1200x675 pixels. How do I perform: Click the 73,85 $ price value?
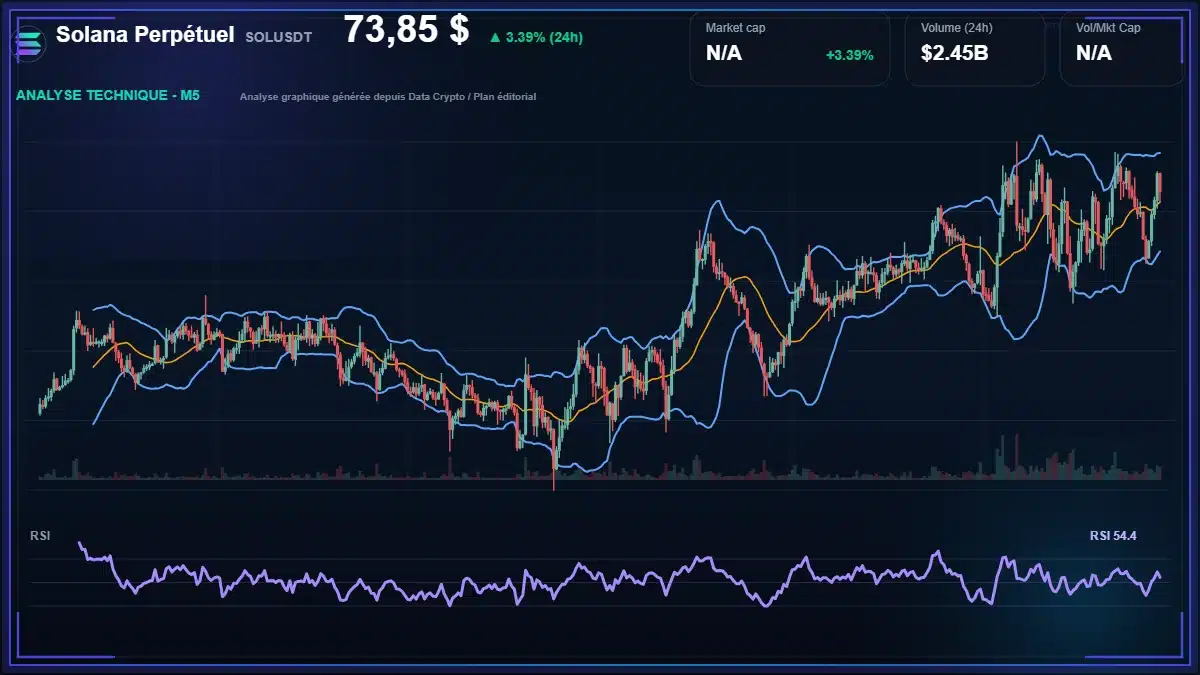click(406, 30)
